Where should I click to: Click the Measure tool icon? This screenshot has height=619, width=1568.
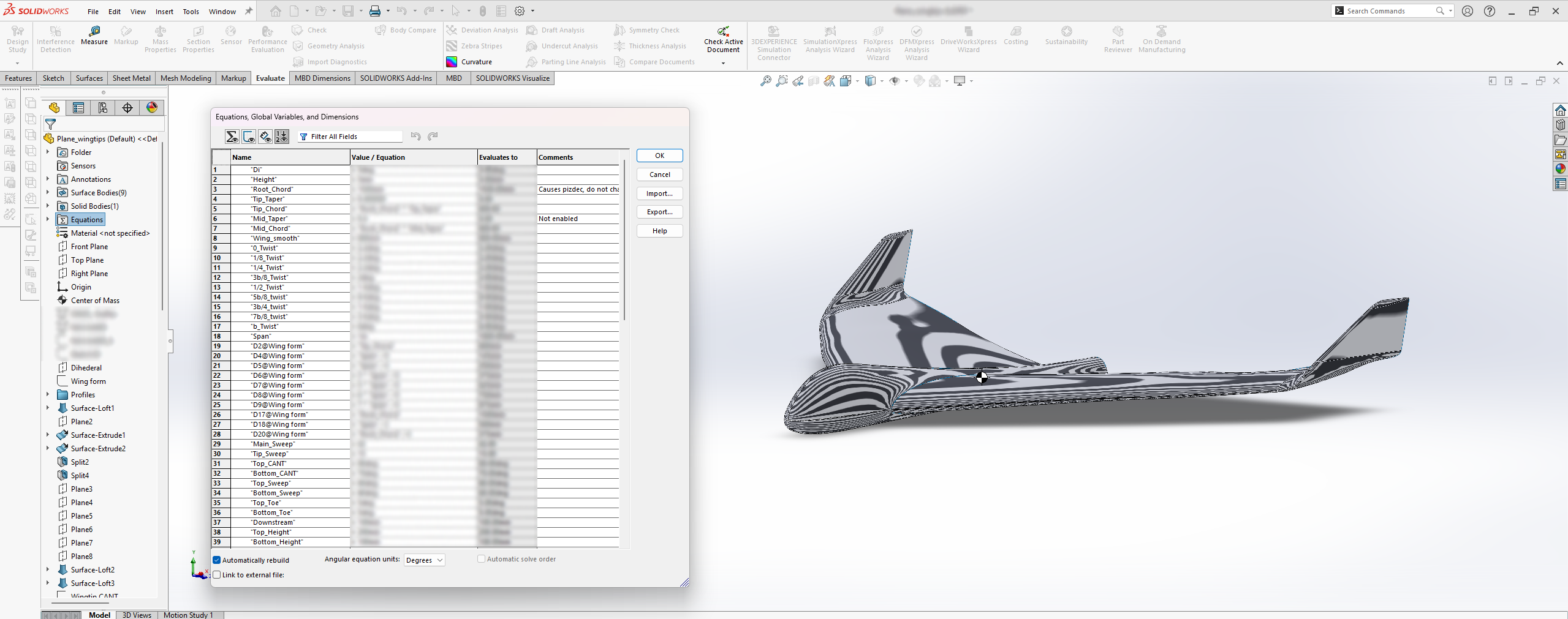tap(94, 31)
